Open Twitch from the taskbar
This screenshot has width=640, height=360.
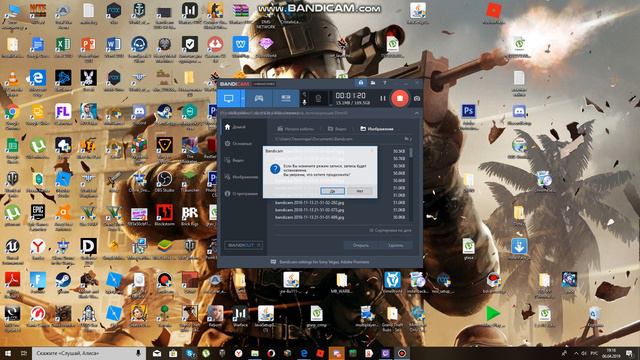[x=386, y=353]
